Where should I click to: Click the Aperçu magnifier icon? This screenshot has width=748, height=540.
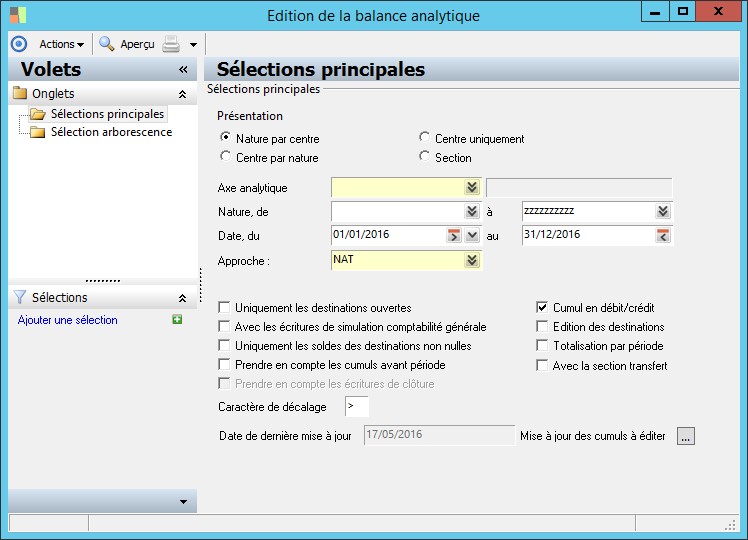[106, 44]
